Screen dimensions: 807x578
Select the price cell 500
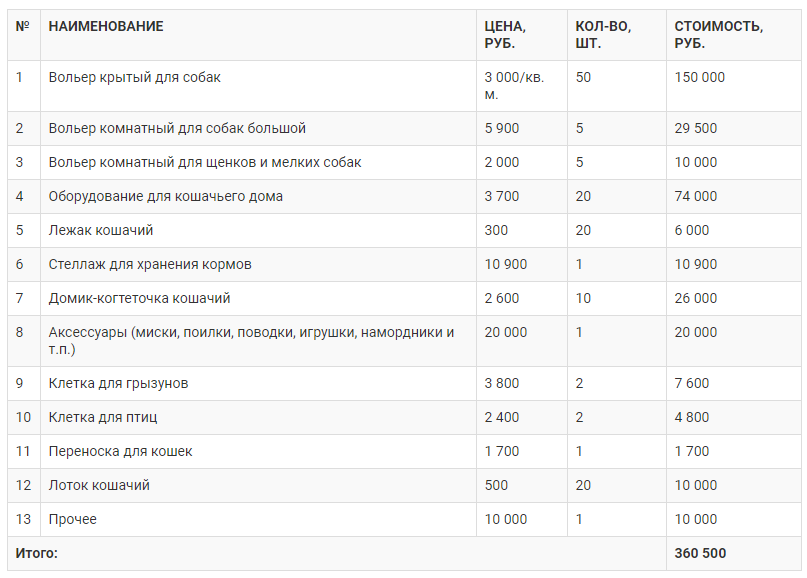tap(522, 485)
